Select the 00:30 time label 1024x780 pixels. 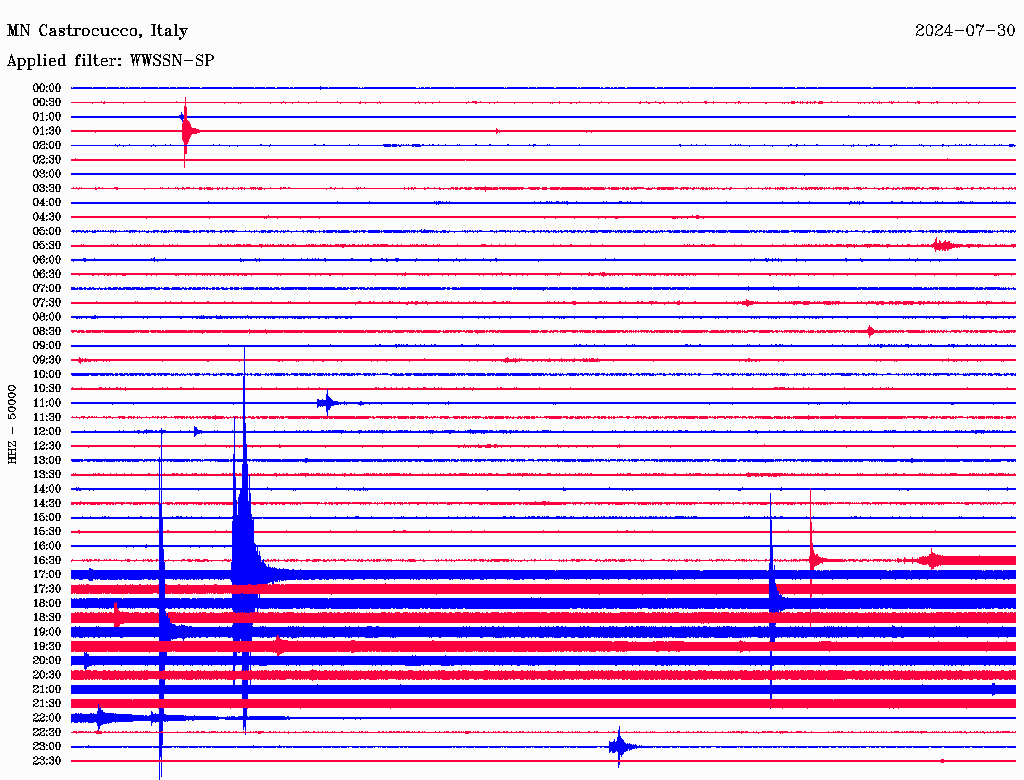click(x=46, y=102)
